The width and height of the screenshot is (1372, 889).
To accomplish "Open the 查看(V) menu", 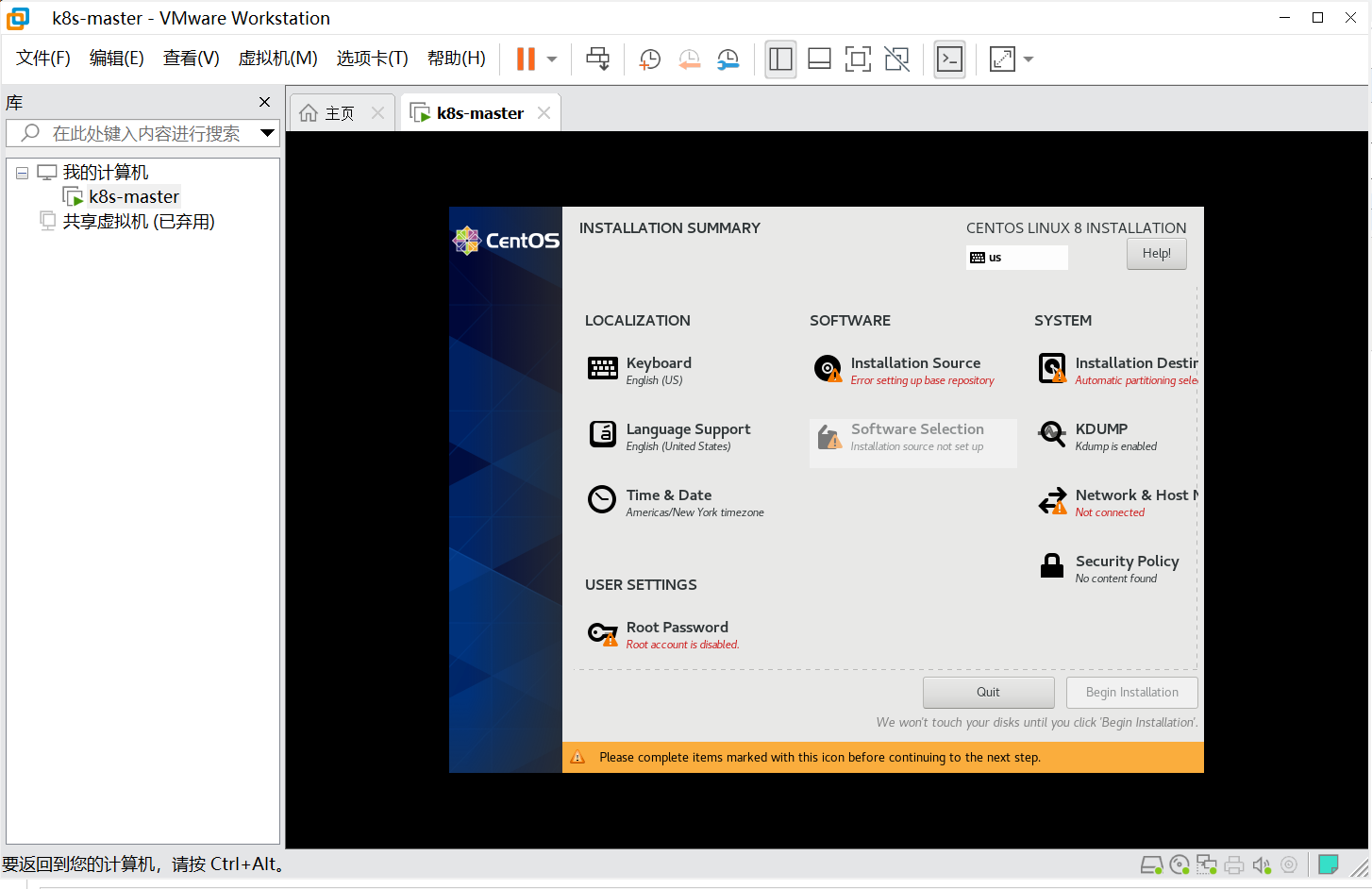I will tap(192, 59).
